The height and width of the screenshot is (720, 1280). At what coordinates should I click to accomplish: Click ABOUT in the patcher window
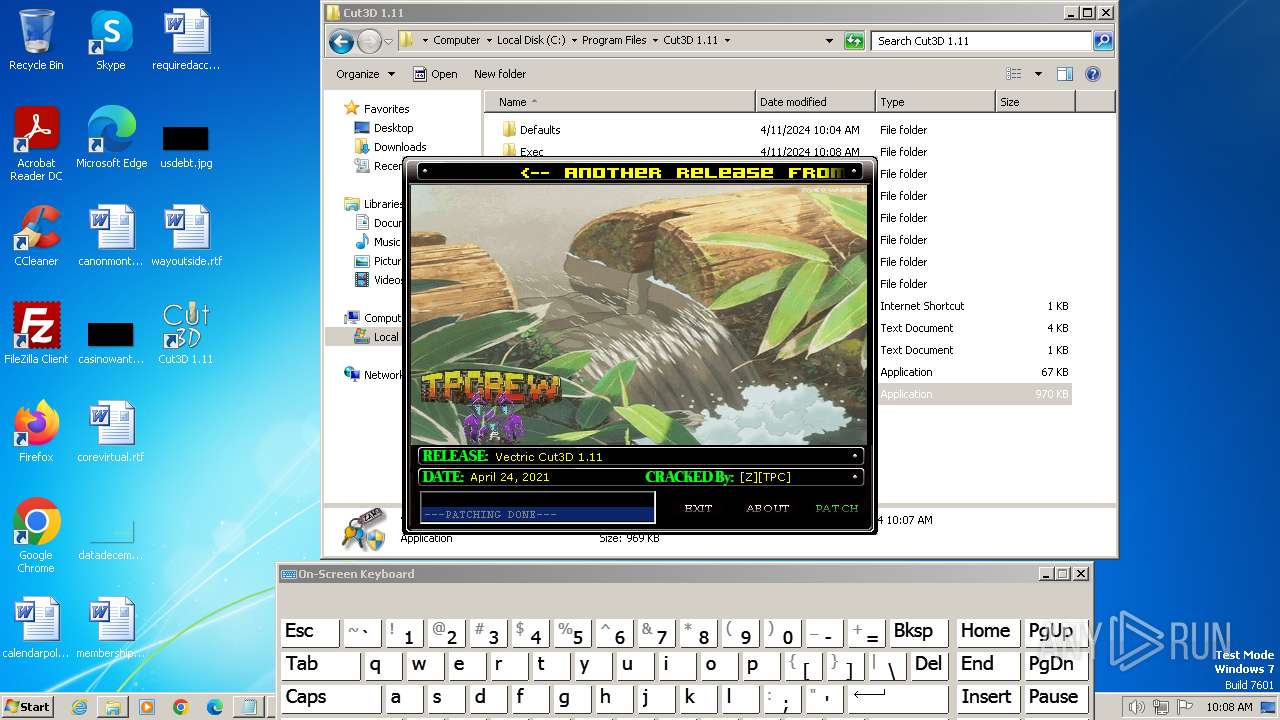pos(768,508)
